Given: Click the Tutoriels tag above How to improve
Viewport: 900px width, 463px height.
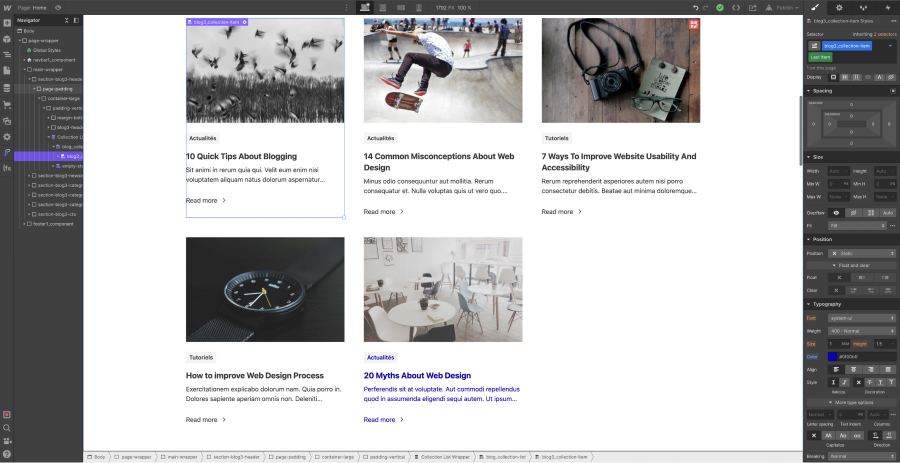Looking at the screenshot, I should 201,357.
